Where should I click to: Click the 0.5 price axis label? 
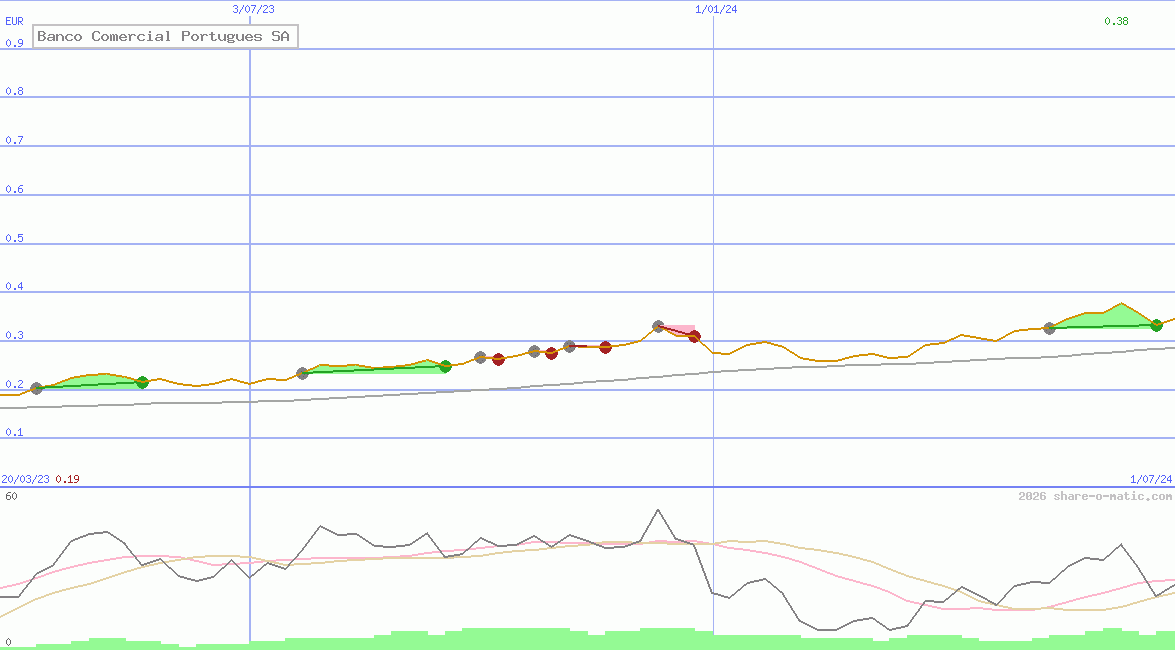click(x=14, y=238)
